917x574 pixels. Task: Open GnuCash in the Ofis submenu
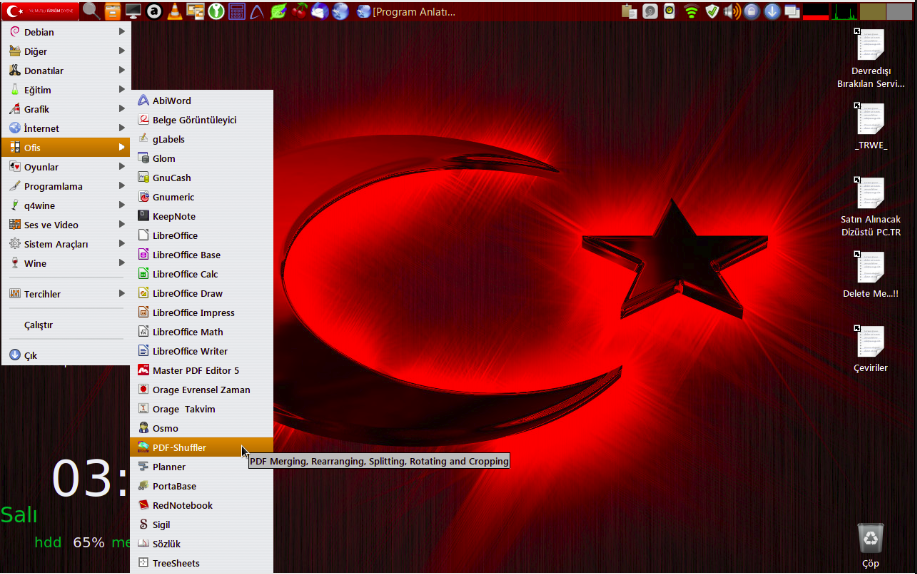click(x=202, y=178)
